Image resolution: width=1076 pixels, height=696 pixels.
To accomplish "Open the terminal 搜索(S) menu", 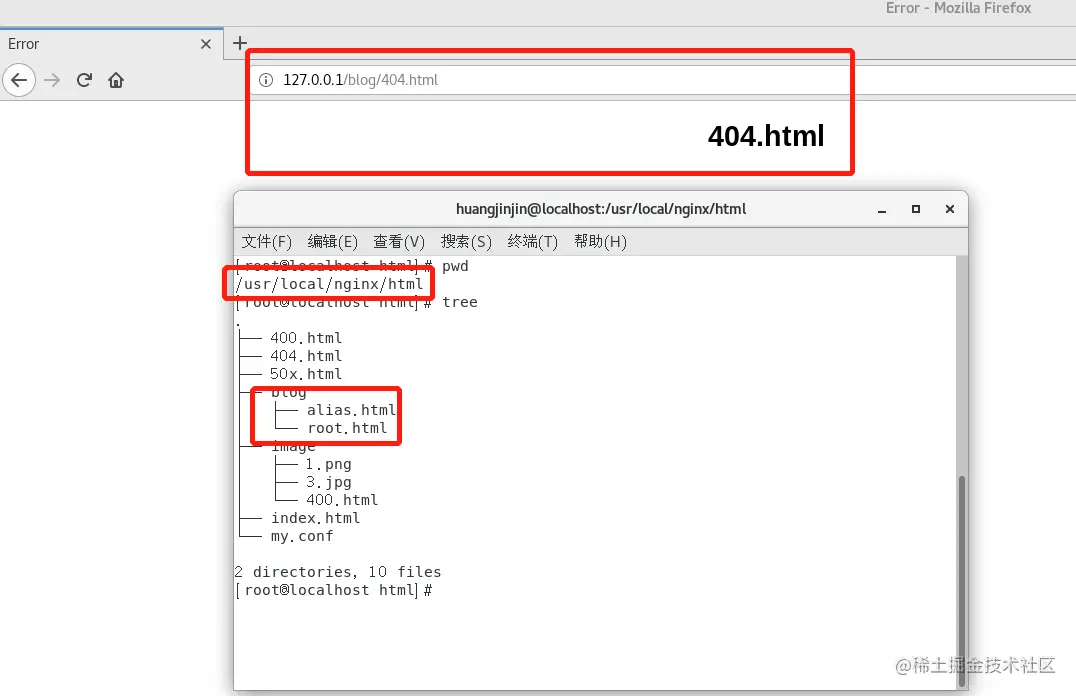I will [x=466, y=242].
